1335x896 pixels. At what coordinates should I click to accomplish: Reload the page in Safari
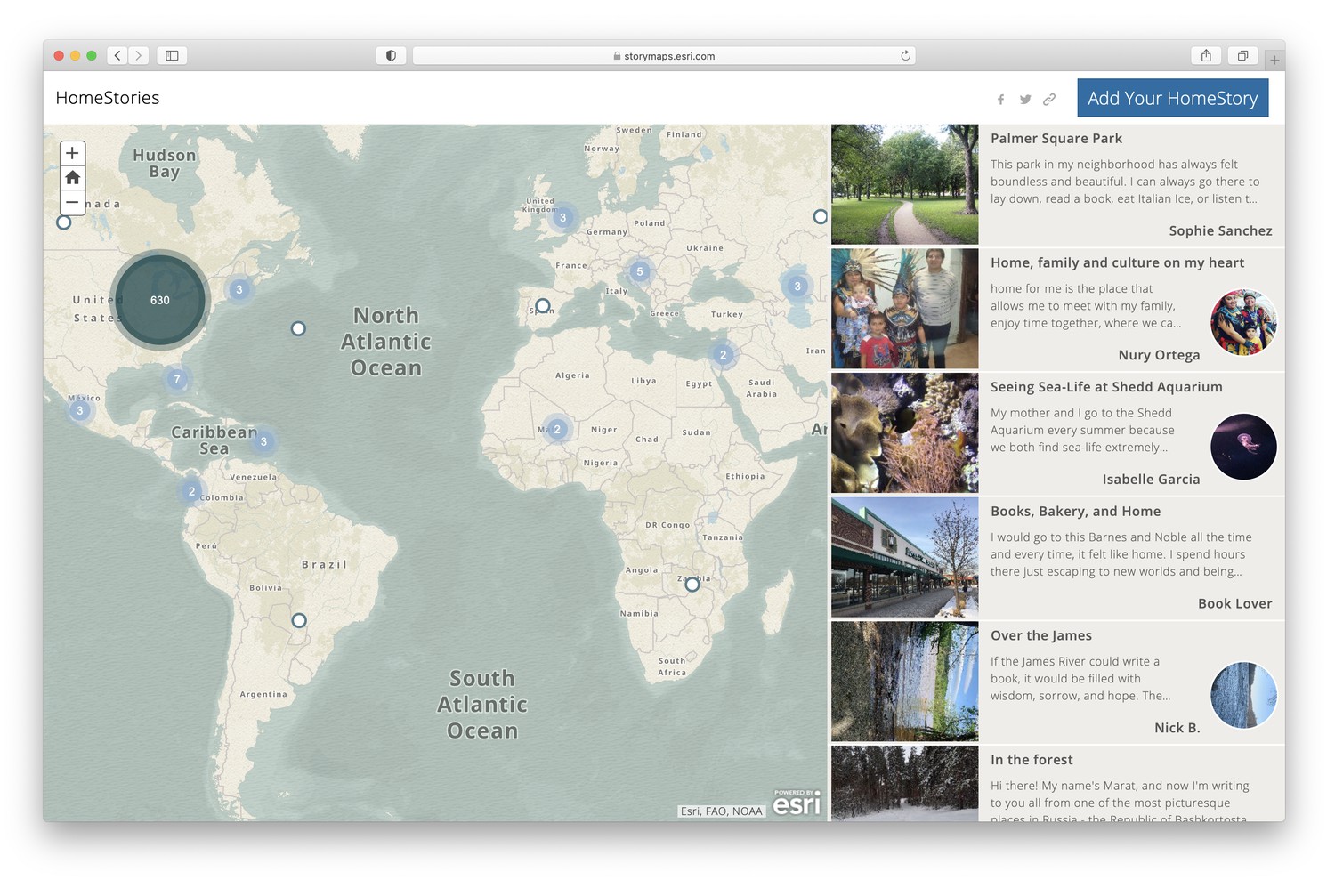[x=905, y=55]
